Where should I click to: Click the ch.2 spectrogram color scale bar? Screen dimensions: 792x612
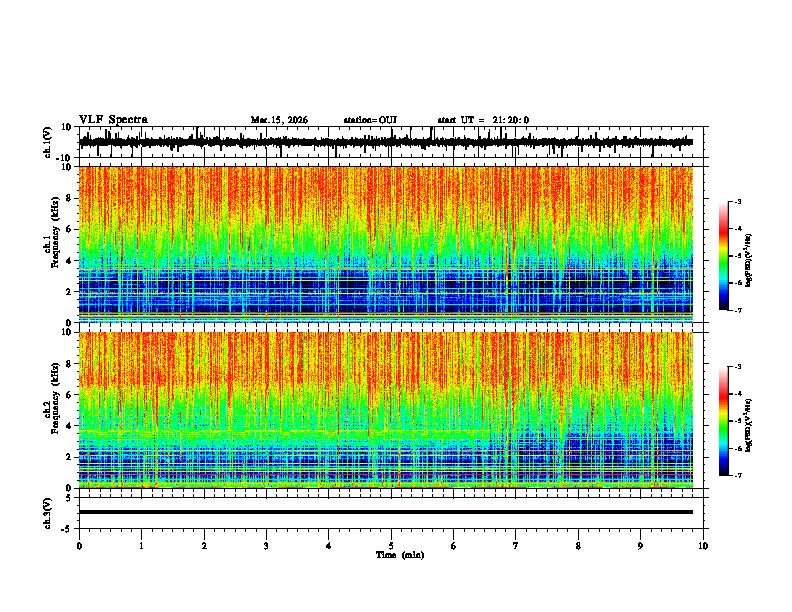[x=724, y=421]
